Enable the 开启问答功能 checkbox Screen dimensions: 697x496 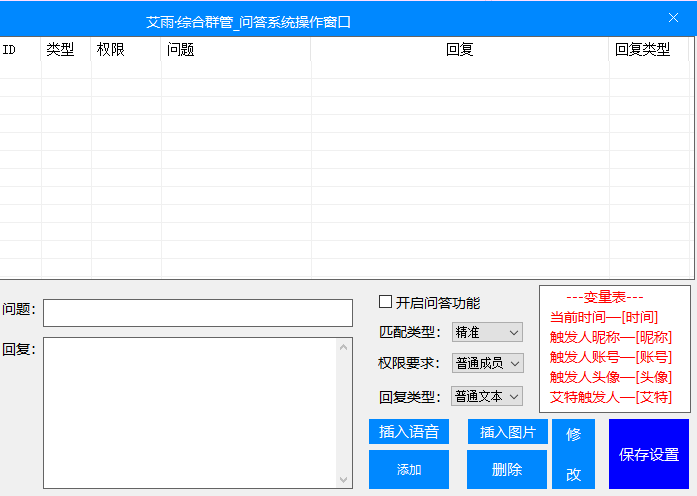pyautogui.click(x=386, y=302)
